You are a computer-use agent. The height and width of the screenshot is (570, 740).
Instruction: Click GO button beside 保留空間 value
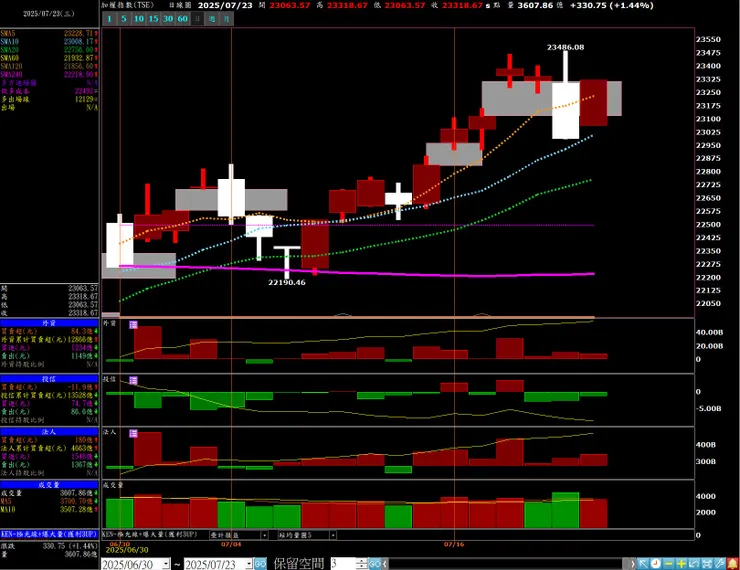375,564
